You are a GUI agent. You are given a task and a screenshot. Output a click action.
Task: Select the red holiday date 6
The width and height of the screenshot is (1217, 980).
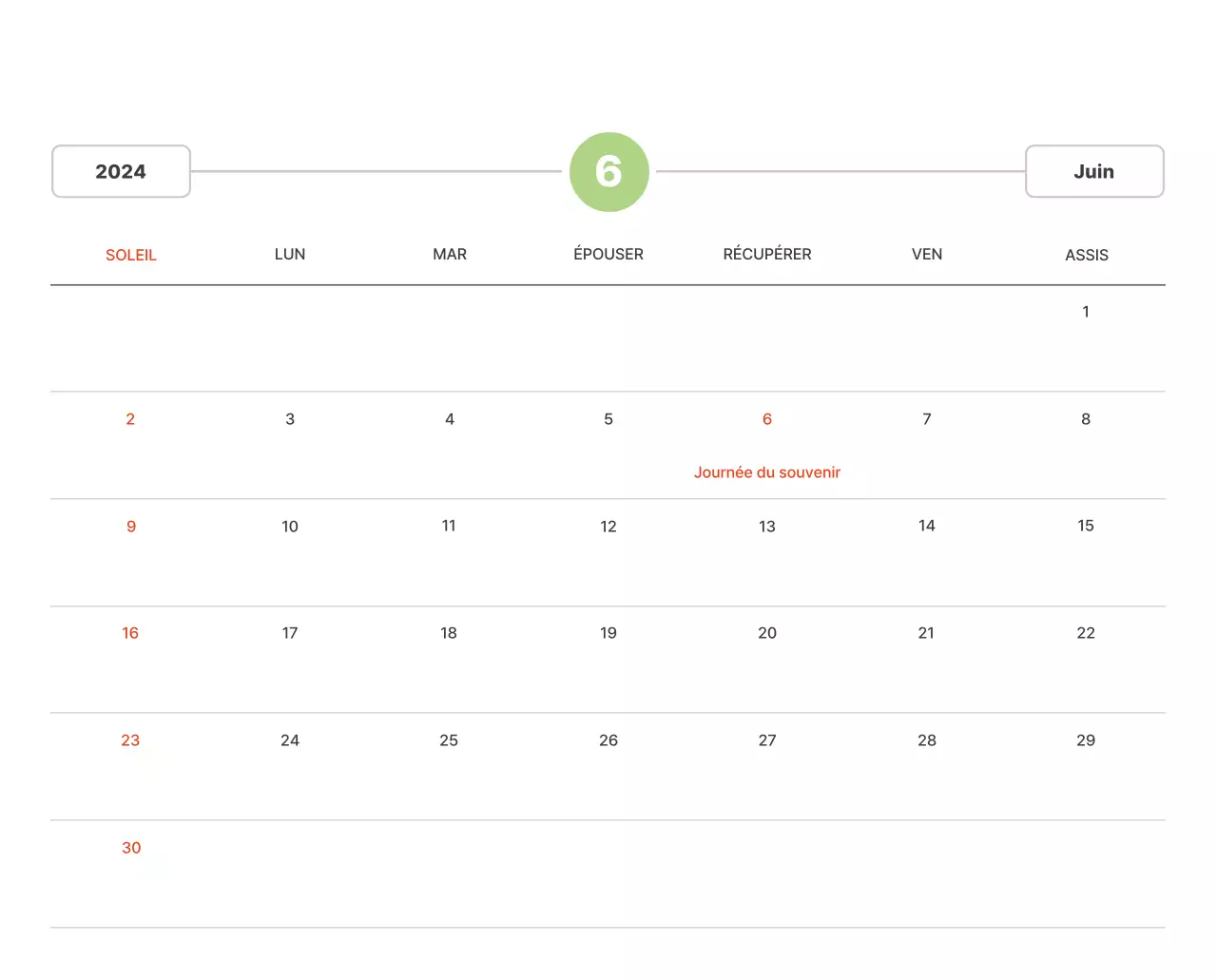(767, 419)
